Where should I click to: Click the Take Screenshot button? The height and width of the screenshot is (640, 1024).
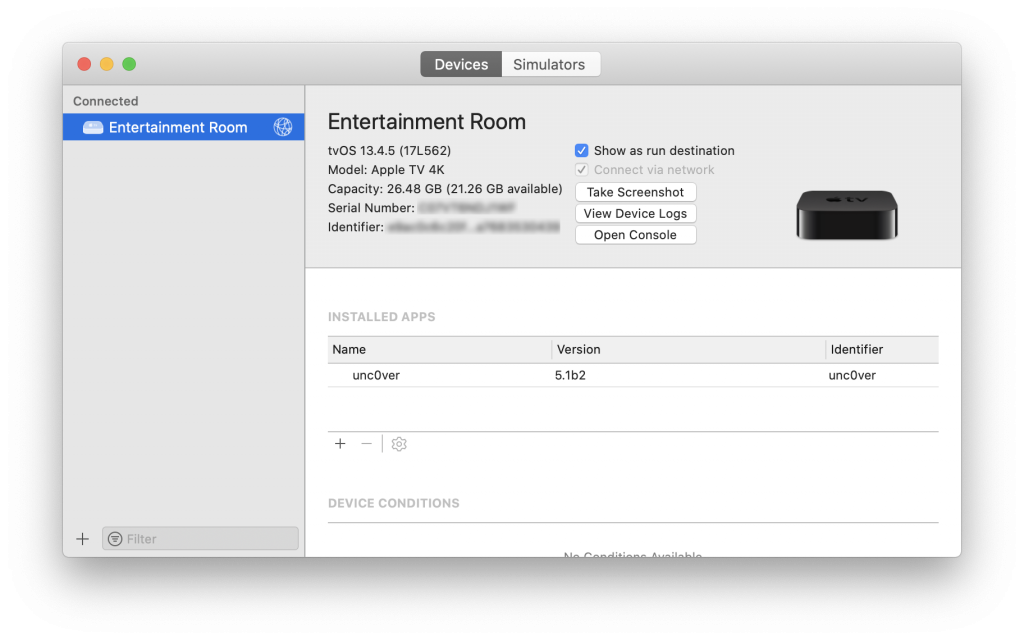(635, 192)
